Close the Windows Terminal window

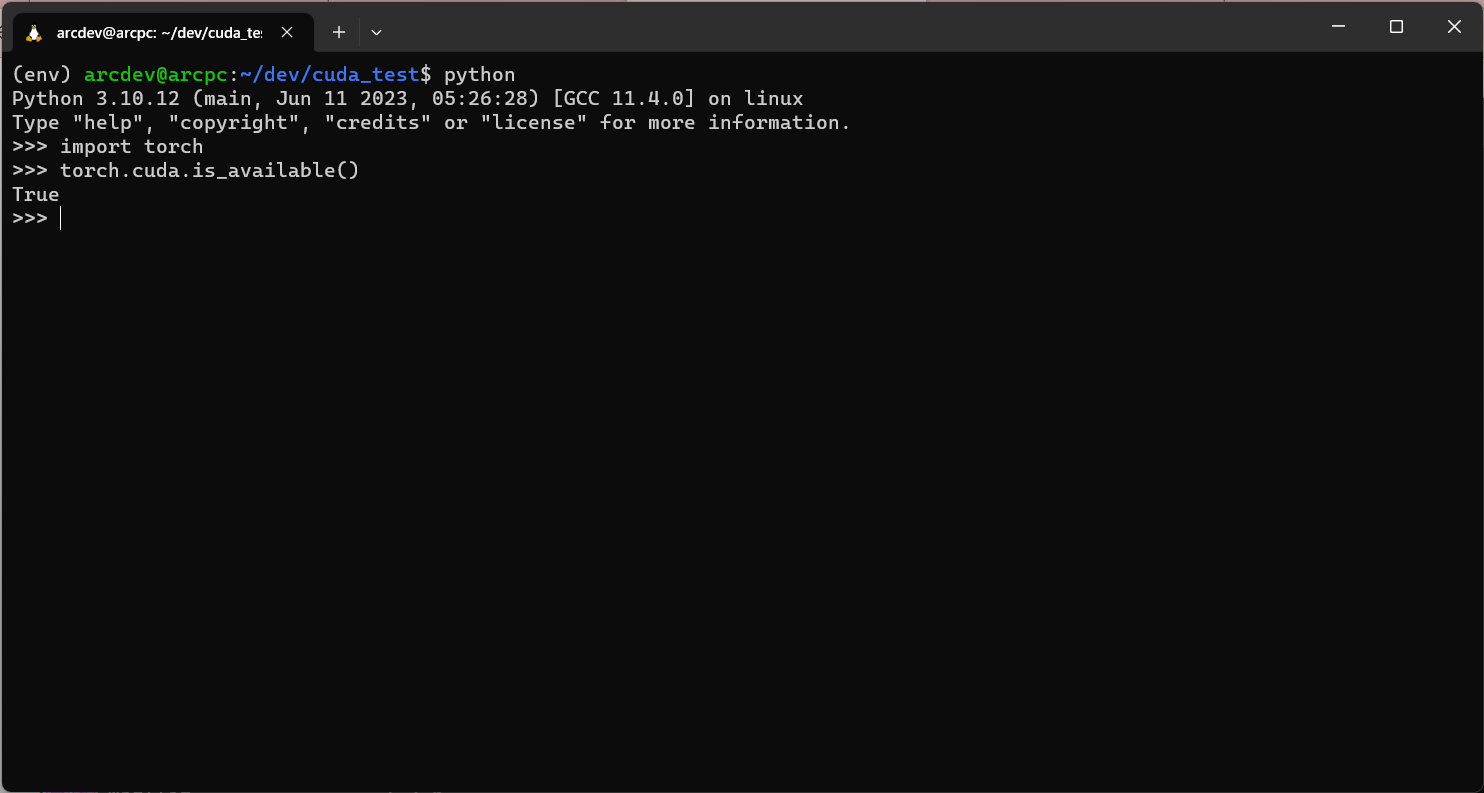tap(1454, 27)
